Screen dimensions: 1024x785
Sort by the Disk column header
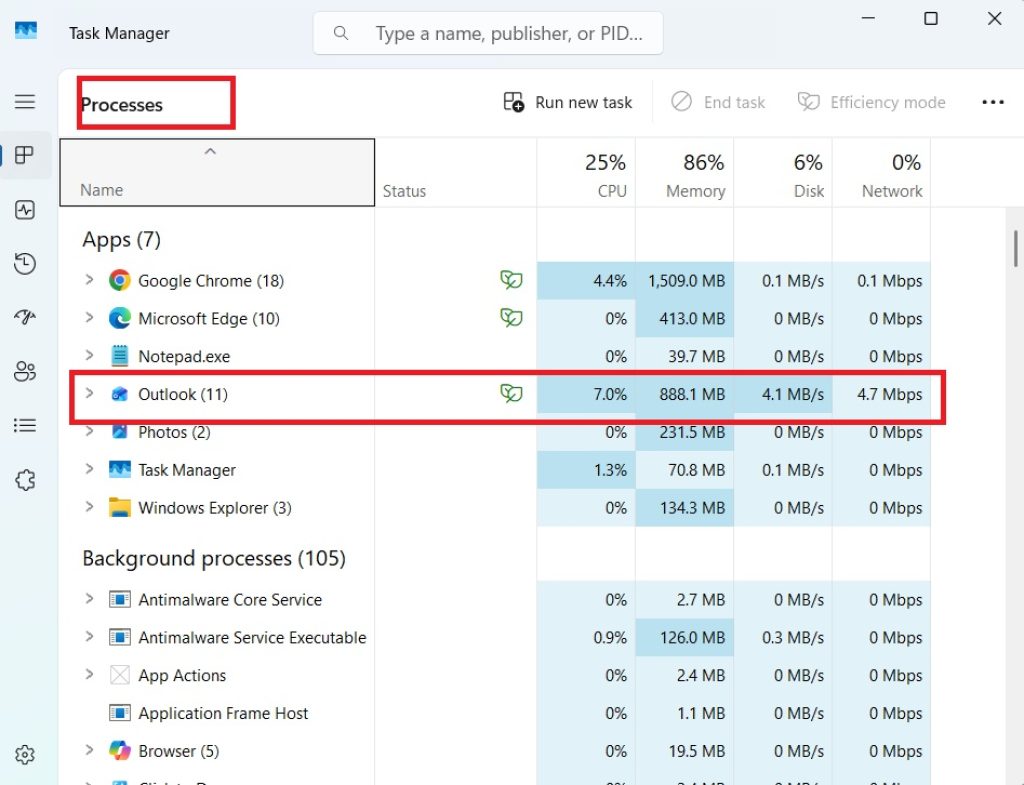pyautogui.click(x=783, y=172)
